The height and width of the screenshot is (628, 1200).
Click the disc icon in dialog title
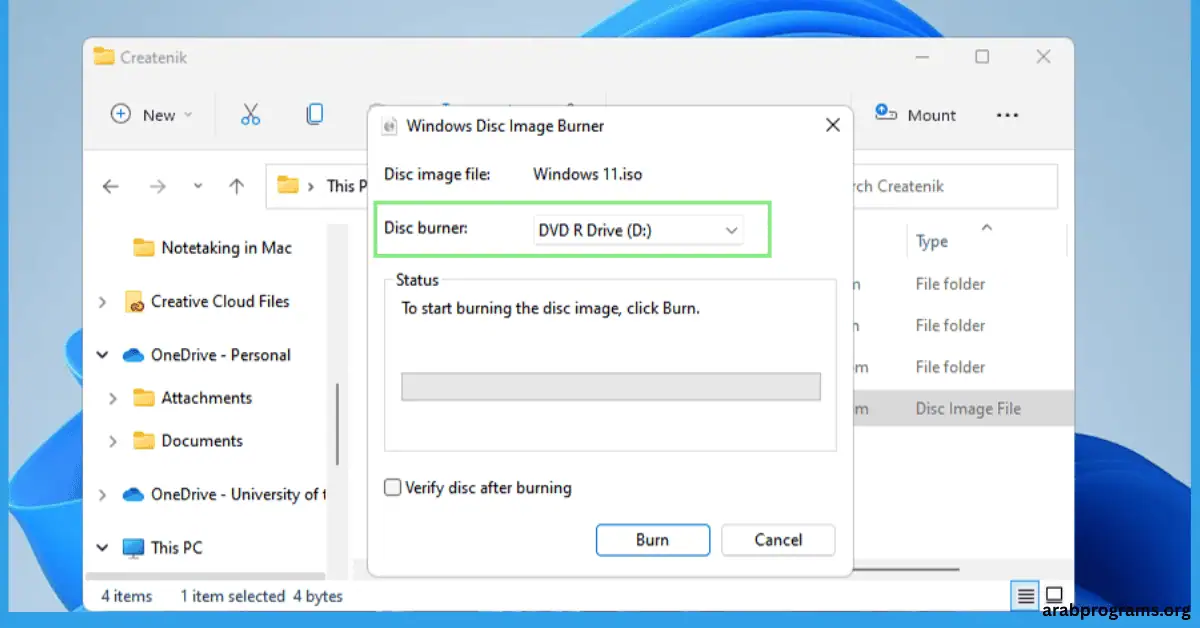pyautogui.click(x=389, y=126)
